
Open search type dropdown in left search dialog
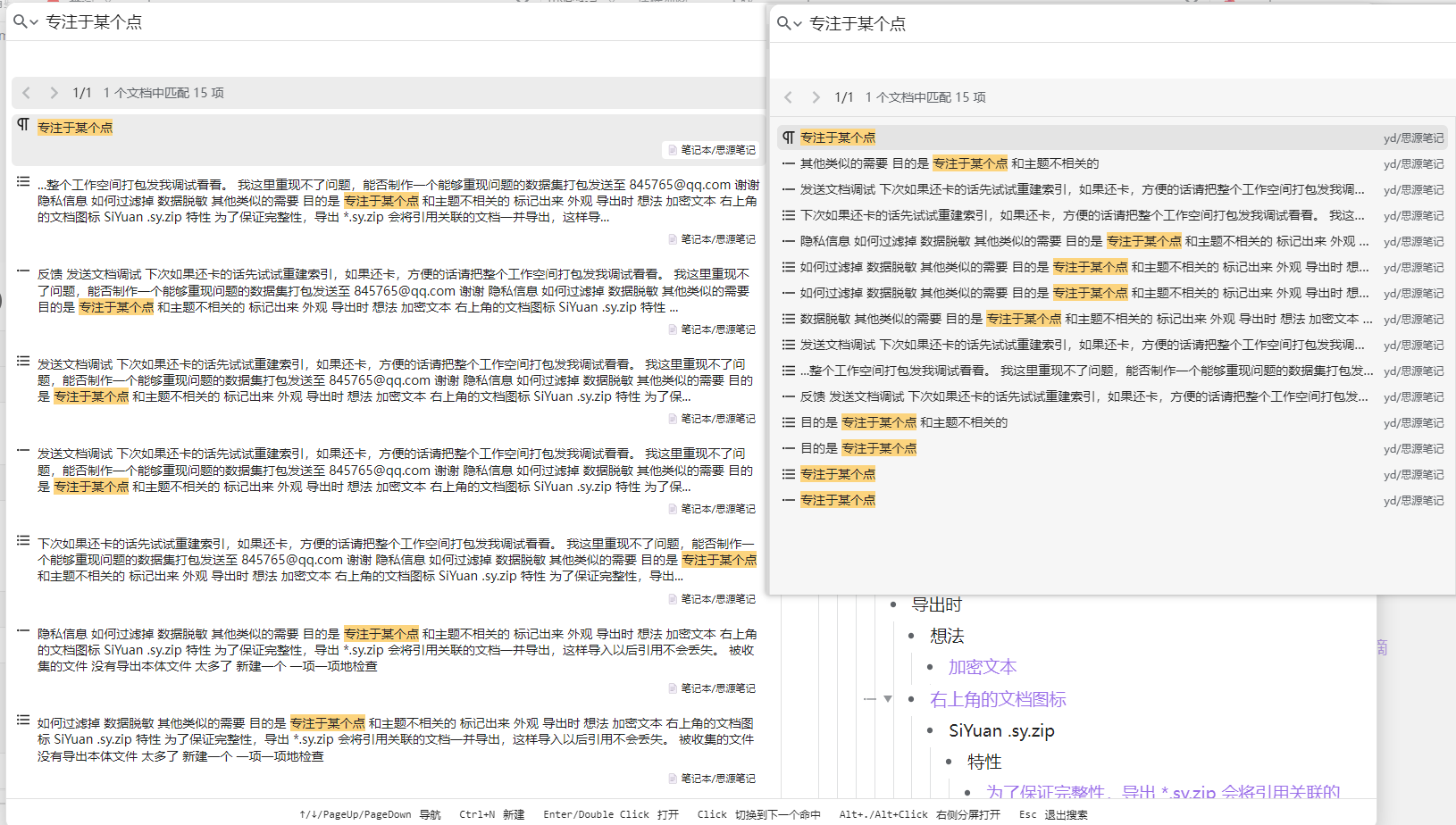click(25, 21)
